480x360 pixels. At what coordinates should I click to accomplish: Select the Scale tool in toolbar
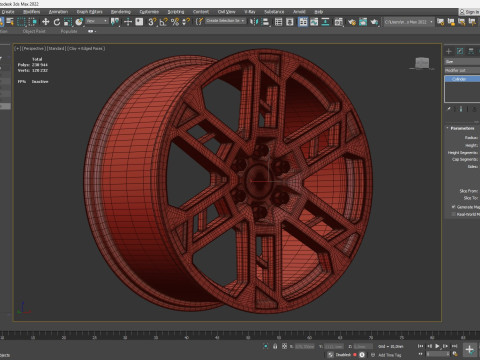[68, 22]
